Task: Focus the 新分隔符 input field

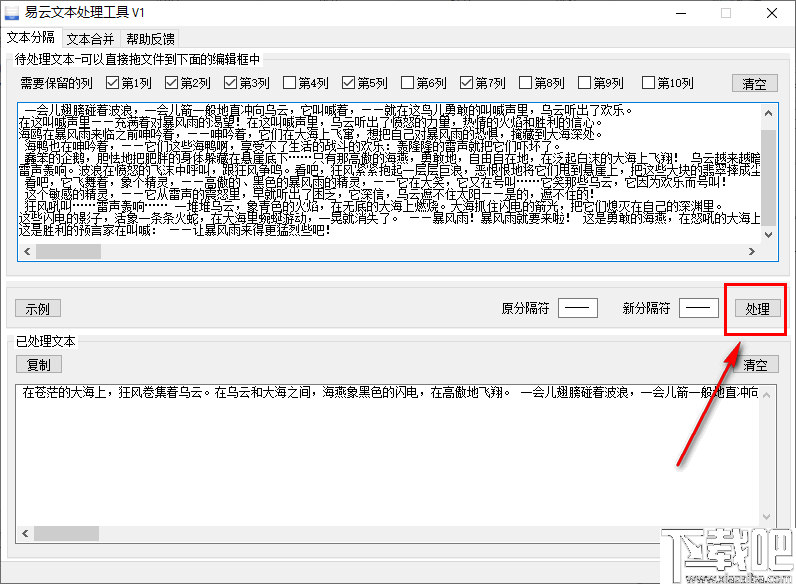Action: point(699,308)
